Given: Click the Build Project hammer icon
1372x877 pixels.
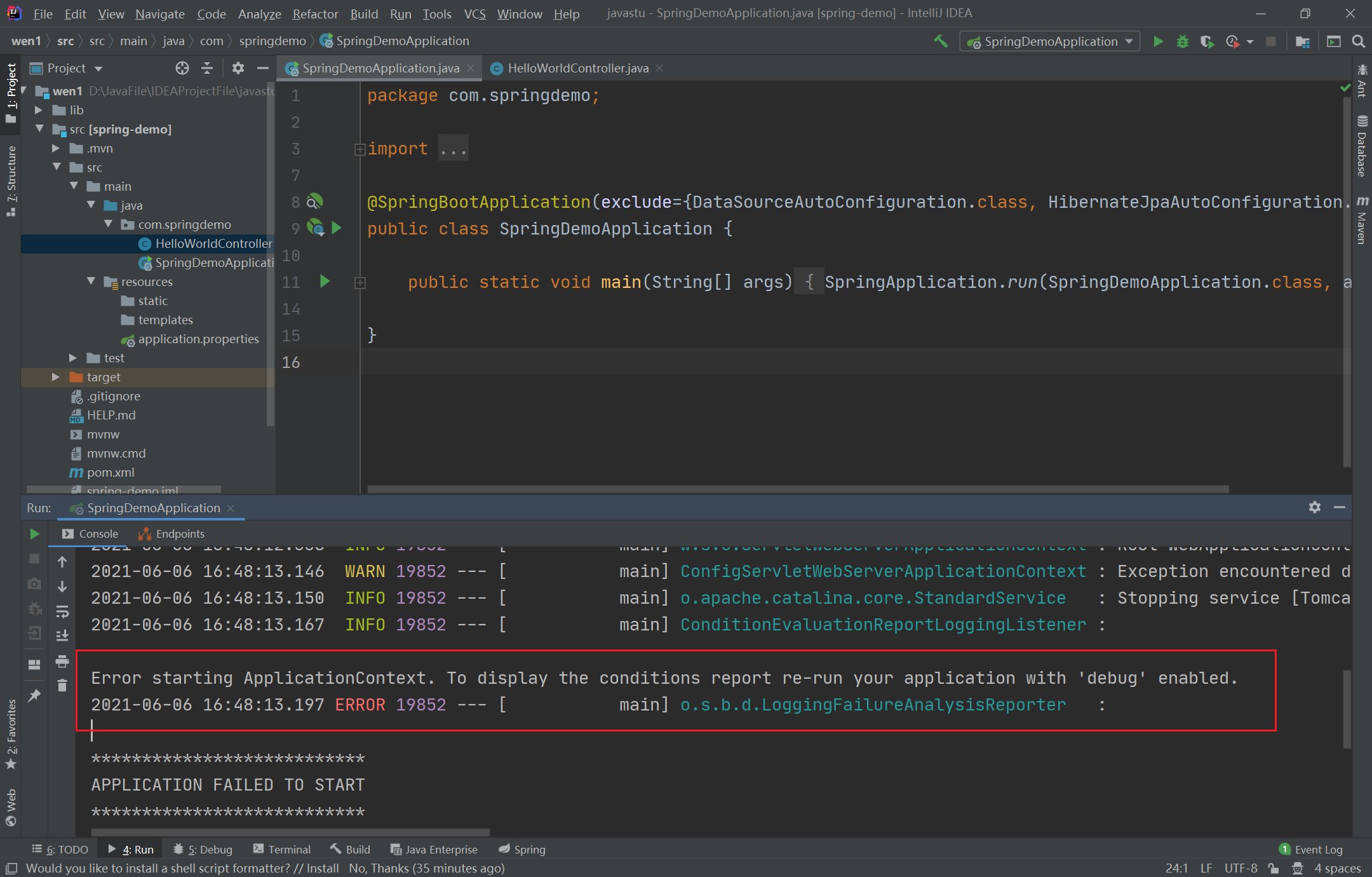Looking at the screenshot, I should (941, 41).
